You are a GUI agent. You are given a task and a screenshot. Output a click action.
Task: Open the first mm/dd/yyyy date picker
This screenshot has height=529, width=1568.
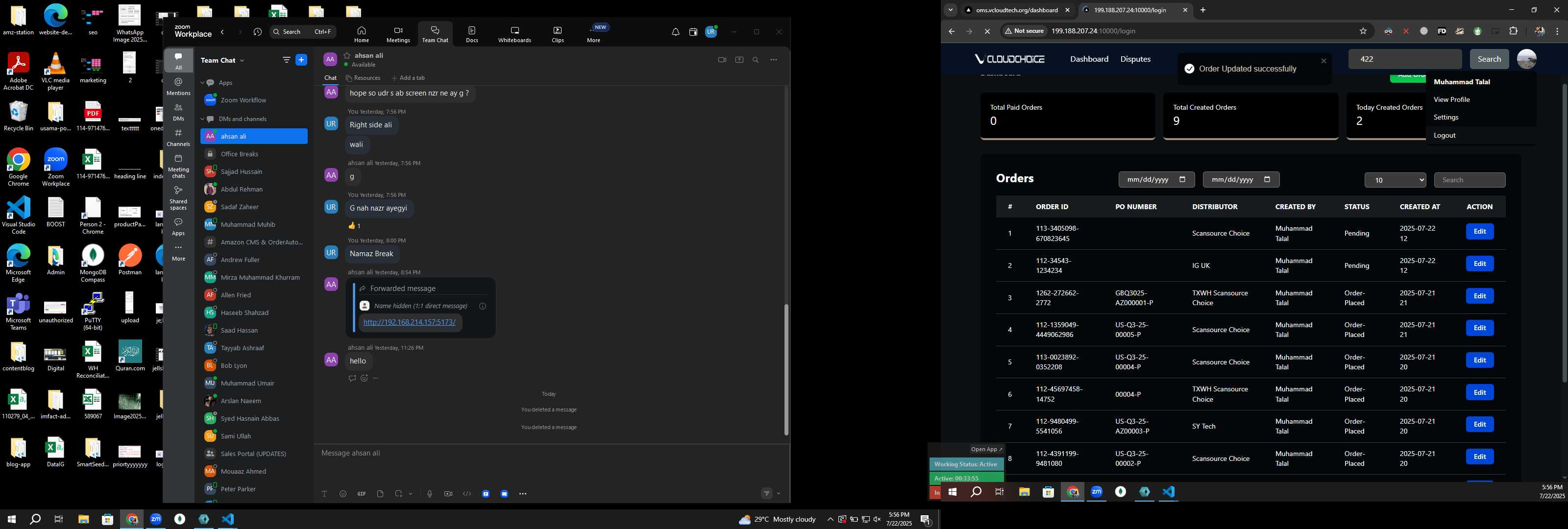pyautogui.click(x=1156, y=180)
